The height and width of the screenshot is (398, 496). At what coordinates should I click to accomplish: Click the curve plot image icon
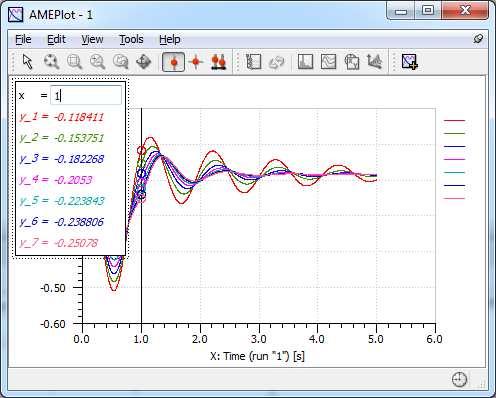[328, 62]
